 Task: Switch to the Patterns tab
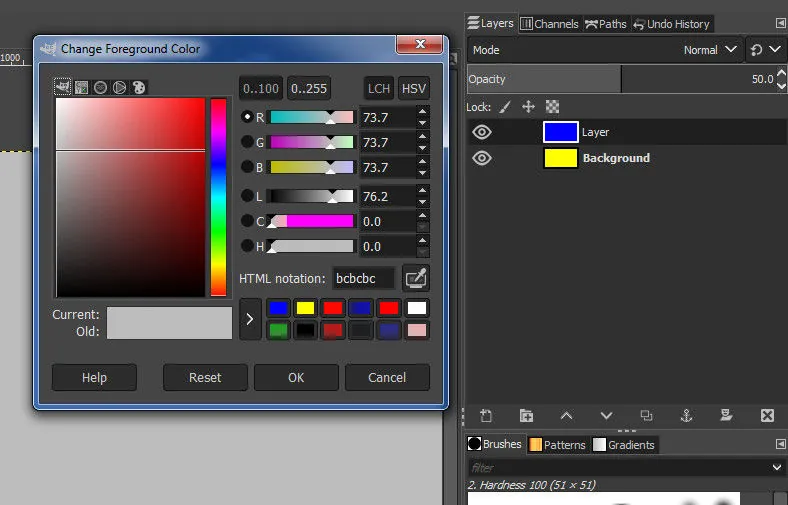click(x=557, y=445)
